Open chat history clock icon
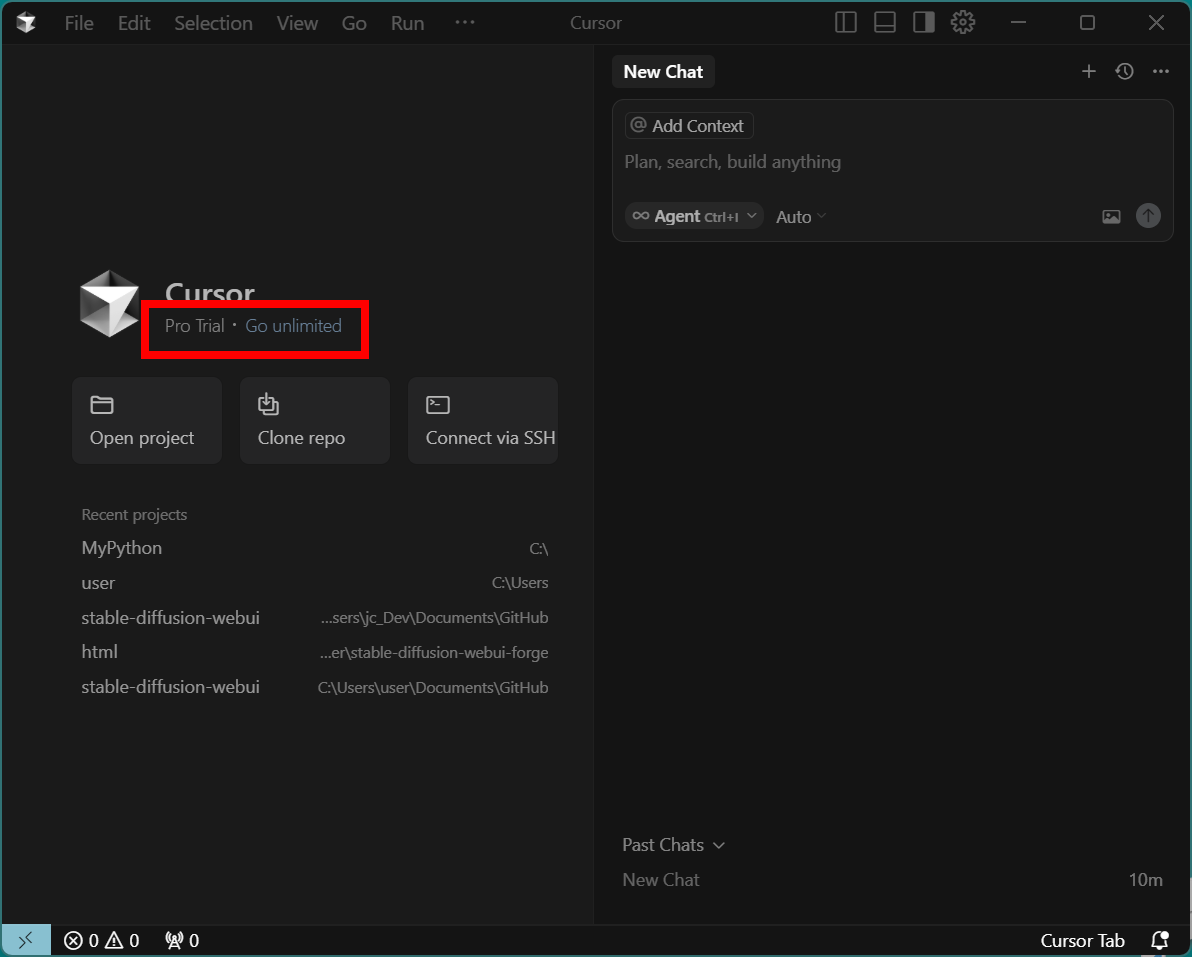1192x957 pixels. (1124, 71)
